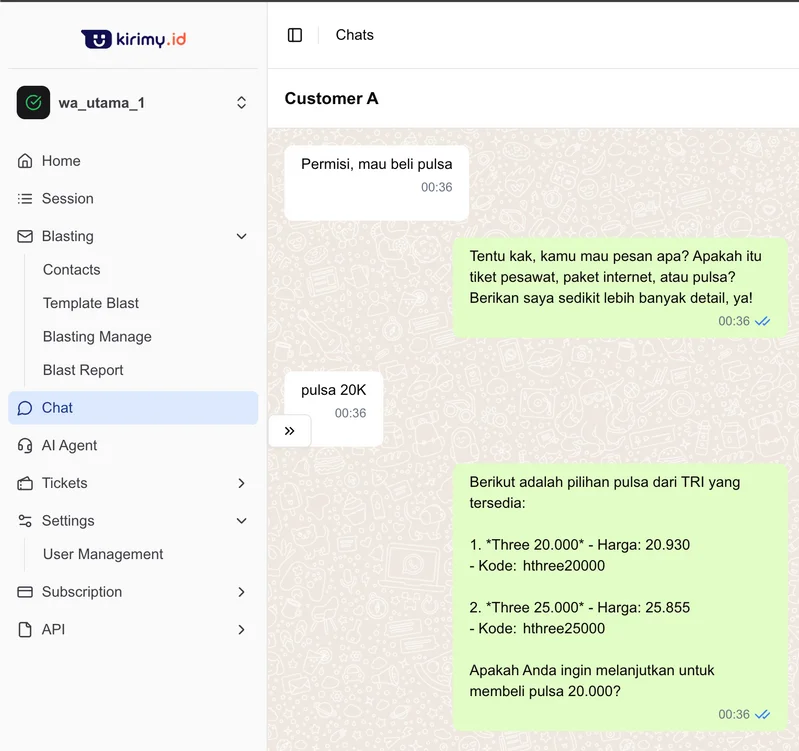
Task: Collapse the Settings chevron
Action: [241, 521]
